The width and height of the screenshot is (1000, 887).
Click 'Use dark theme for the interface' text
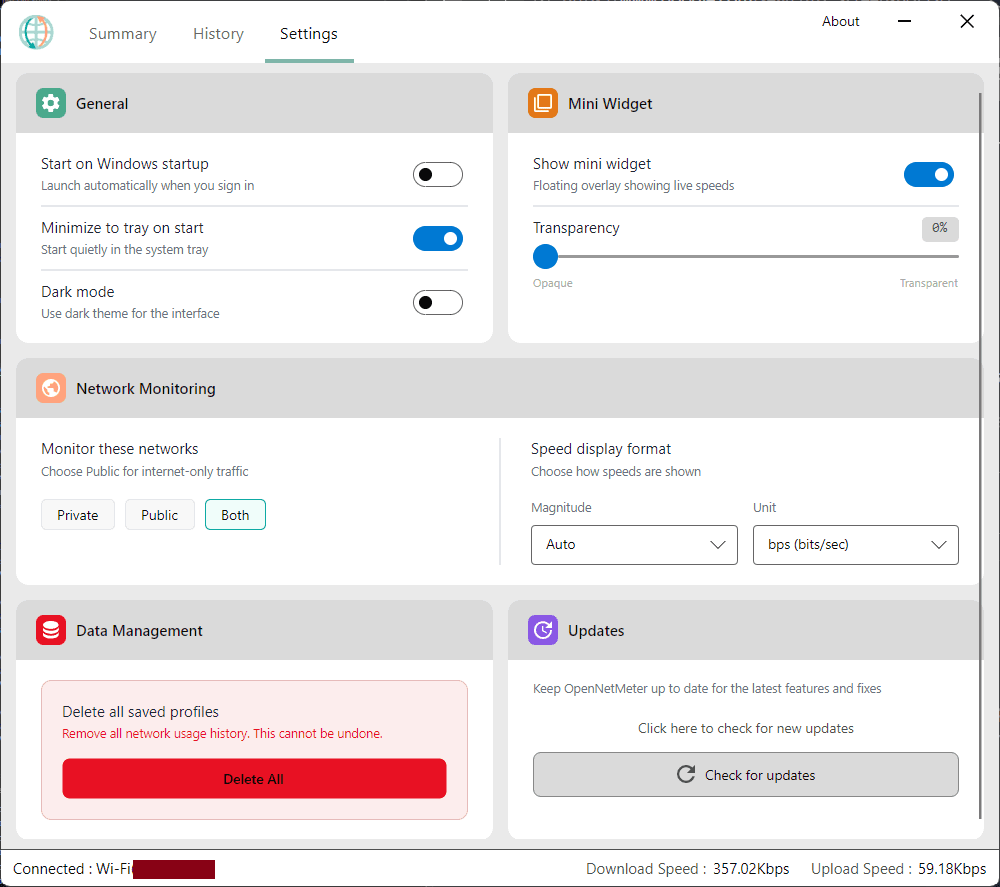pyautogui.click(x=130, y=313)
